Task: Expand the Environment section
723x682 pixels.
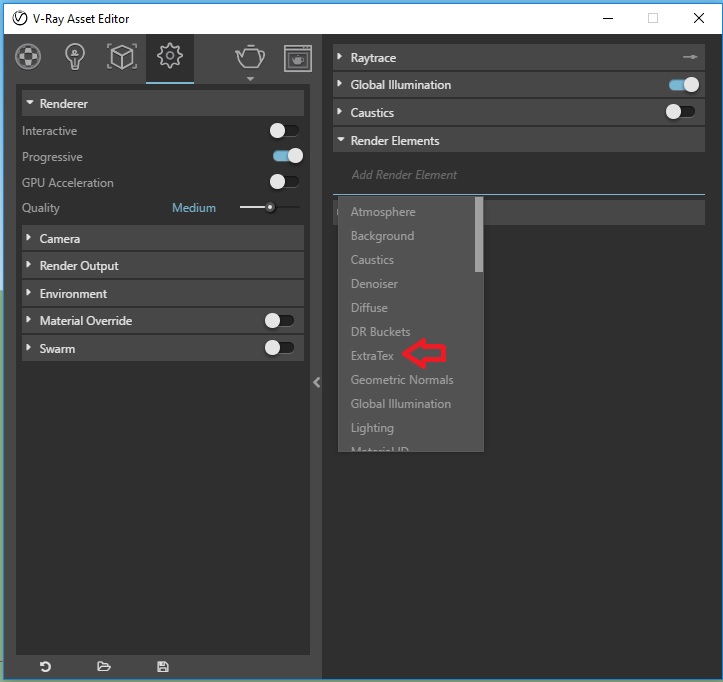Action: 163,293
